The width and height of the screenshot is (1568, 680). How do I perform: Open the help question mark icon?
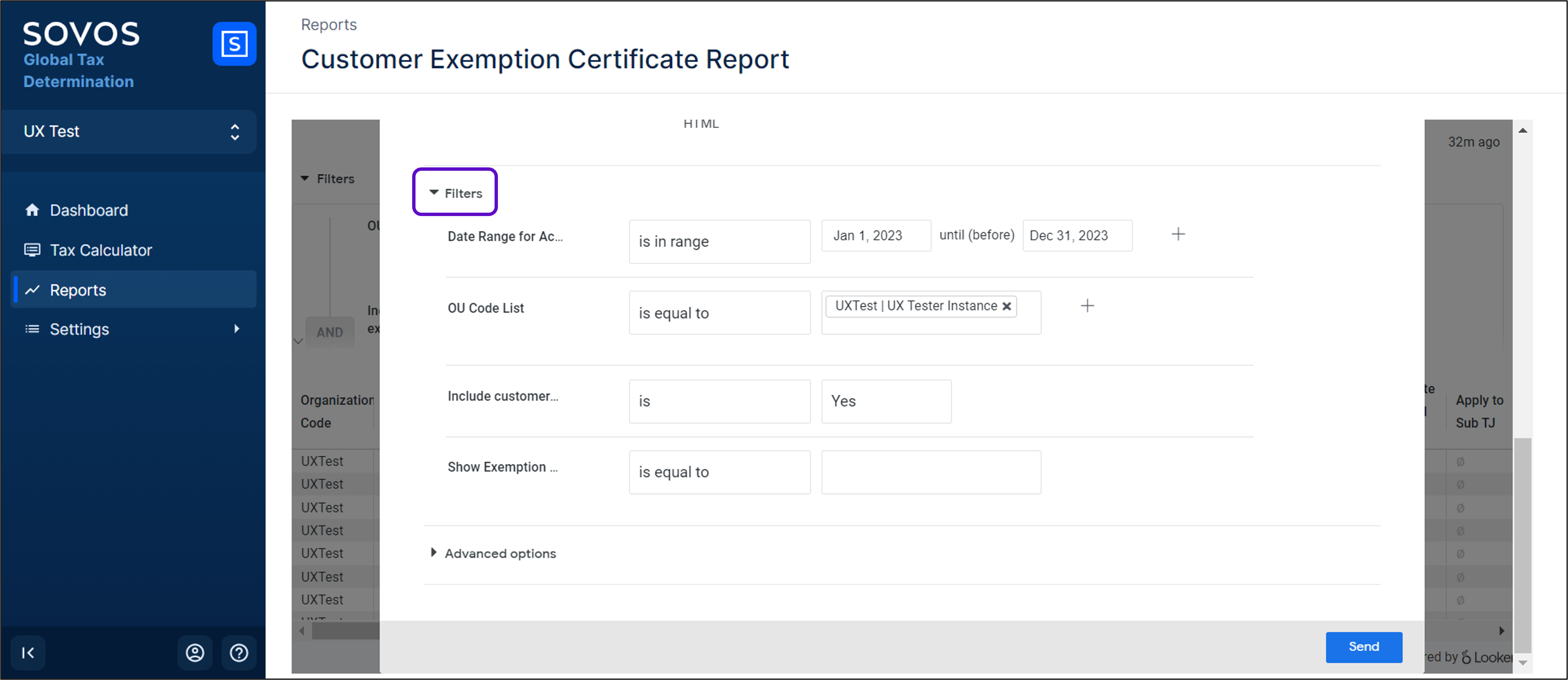point(239,653)
